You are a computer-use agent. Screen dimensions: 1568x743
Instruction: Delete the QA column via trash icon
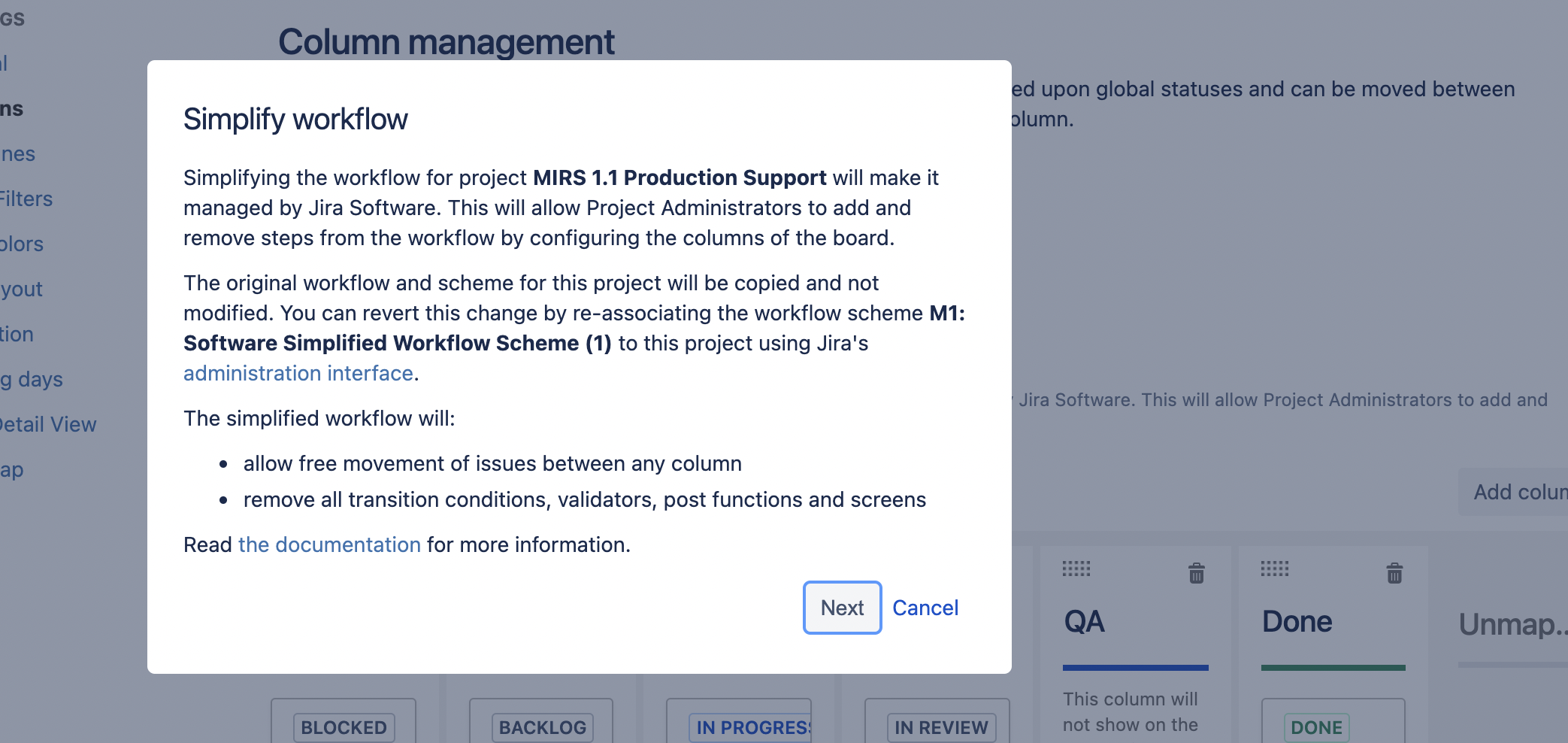click(x=1197, y=573)
